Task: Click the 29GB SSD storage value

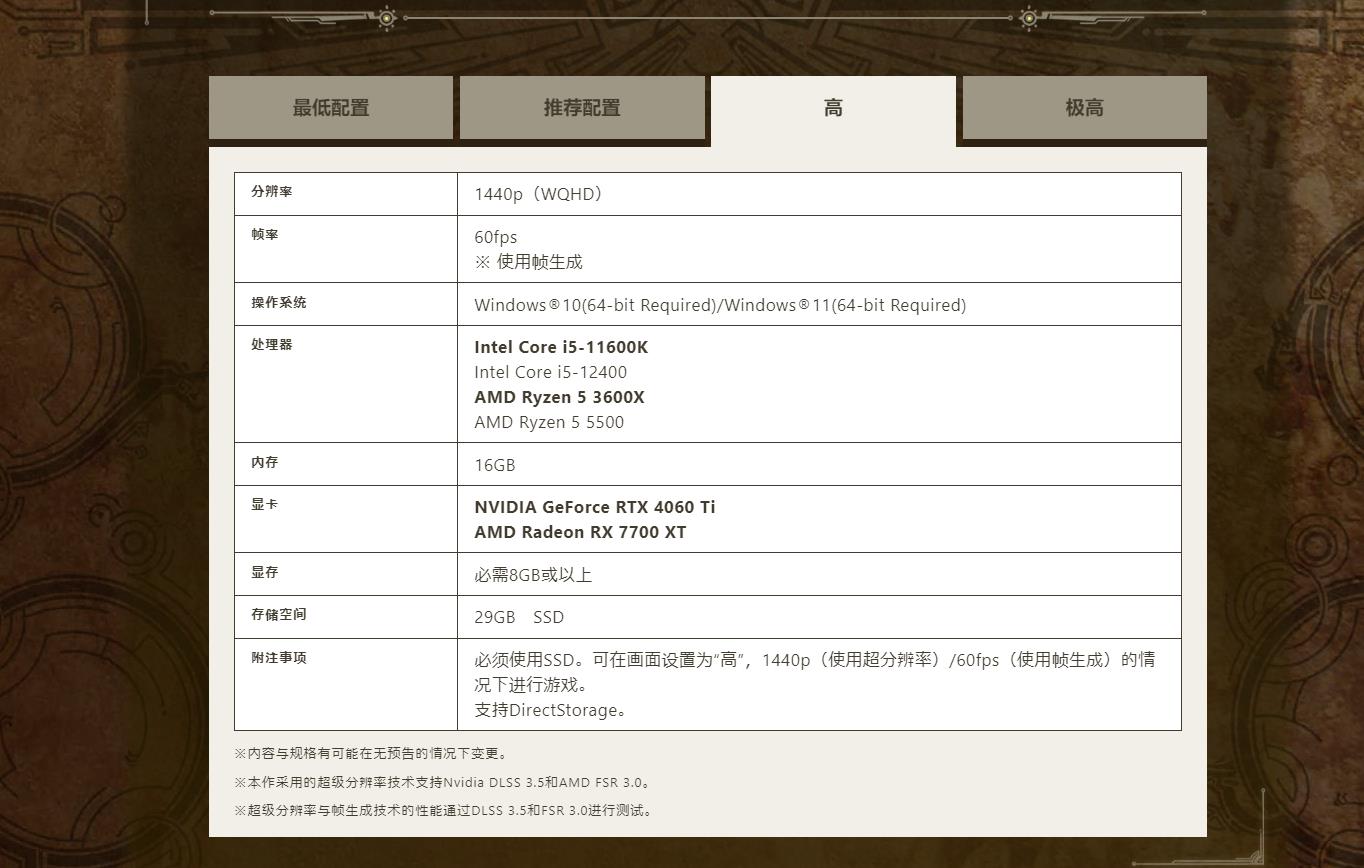Action: click(519, 617)
